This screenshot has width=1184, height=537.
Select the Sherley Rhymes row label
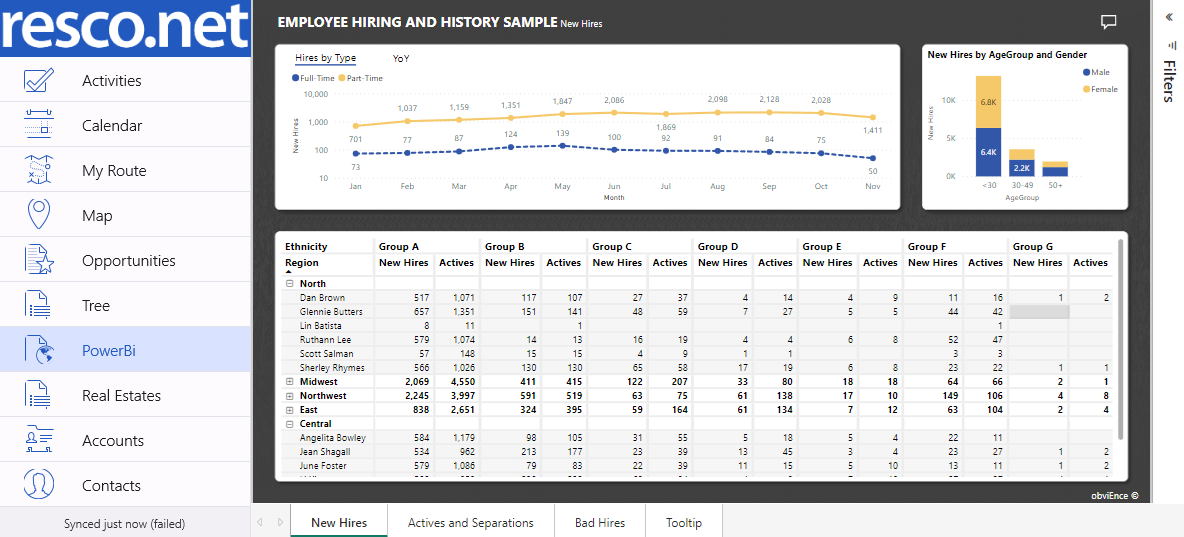coord(331,368)
